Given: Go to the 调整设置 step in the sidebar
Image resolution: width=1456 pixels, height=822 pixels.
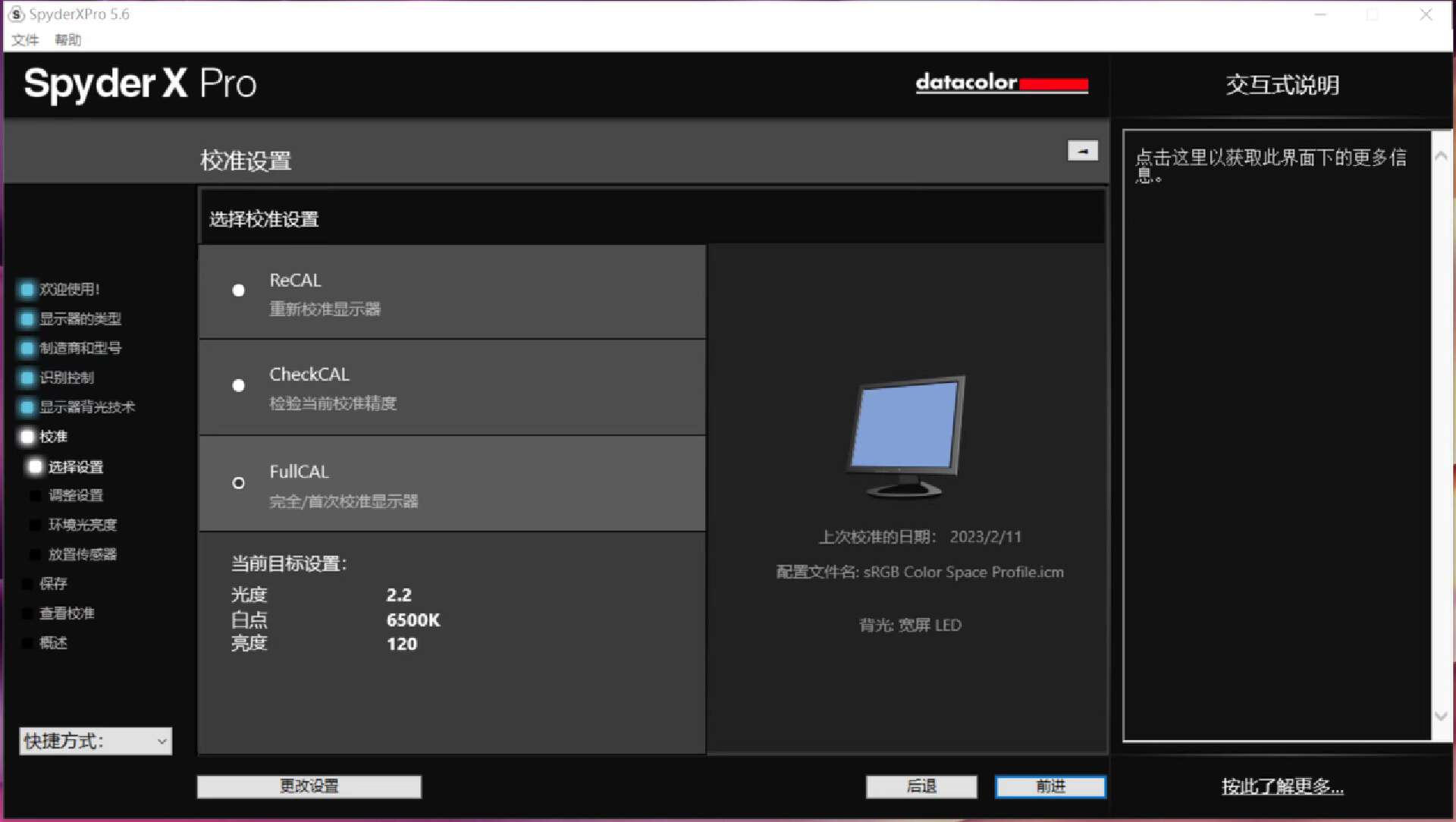Looking at the screenshot, I should (75, 495).
